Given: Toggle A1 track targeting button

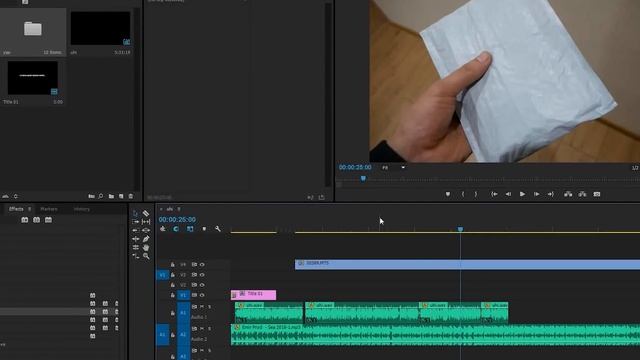Looking at the screenshot, I should click(x=183, y=313).
